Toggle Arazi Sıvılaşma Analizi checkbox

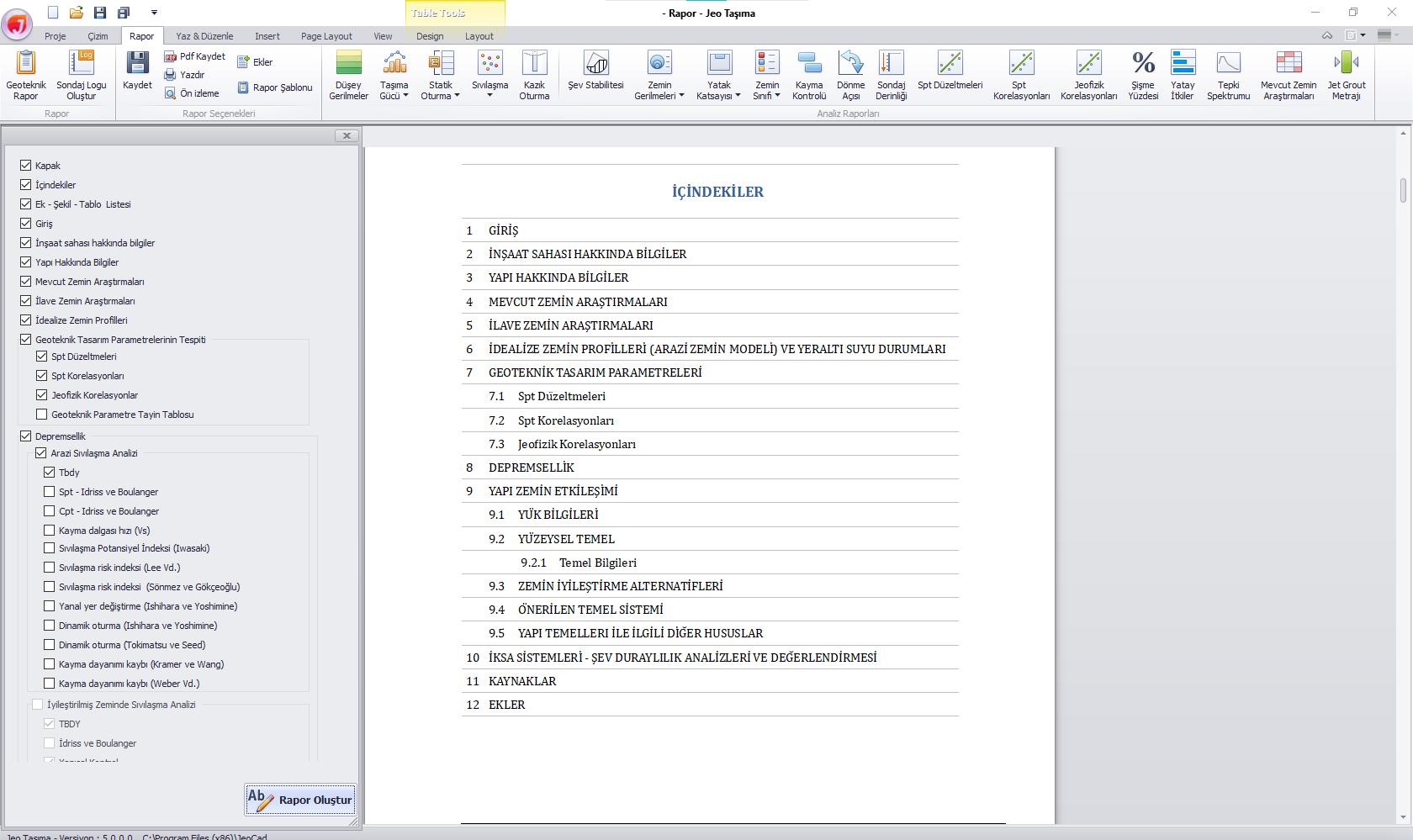[40, 453]
